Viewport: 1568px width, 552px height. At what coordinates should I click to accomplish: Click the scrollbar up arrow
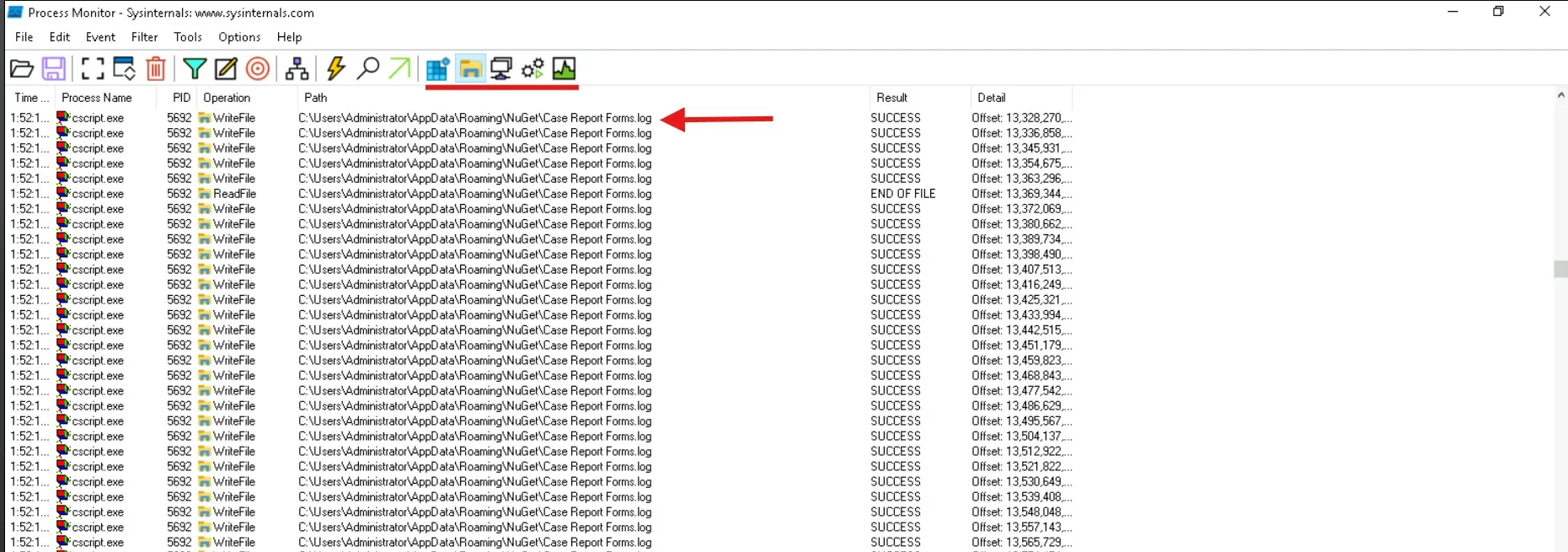click(1560, 95)
